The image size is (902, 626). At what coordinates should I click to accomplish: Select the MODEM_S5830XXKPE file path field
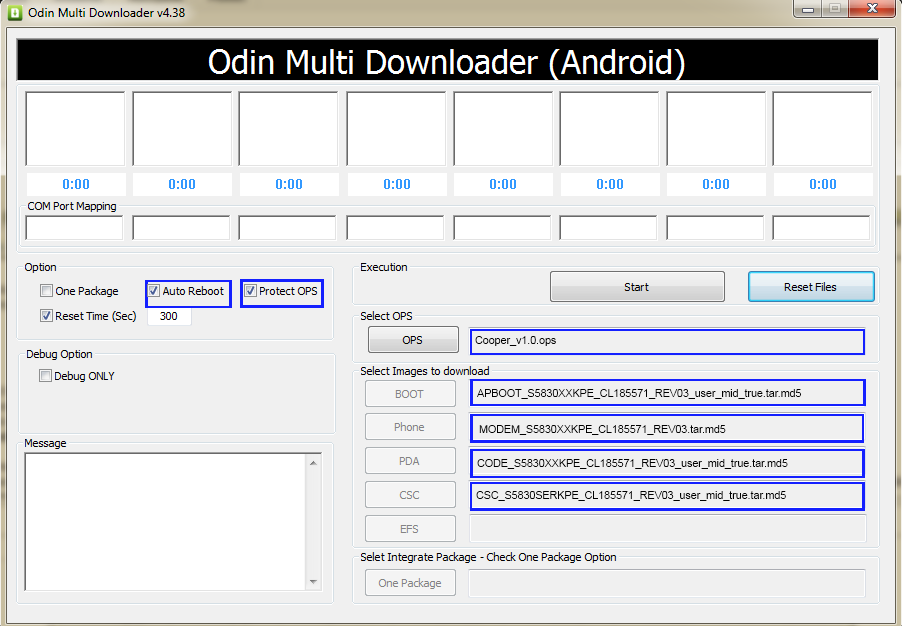pos(667,429)
